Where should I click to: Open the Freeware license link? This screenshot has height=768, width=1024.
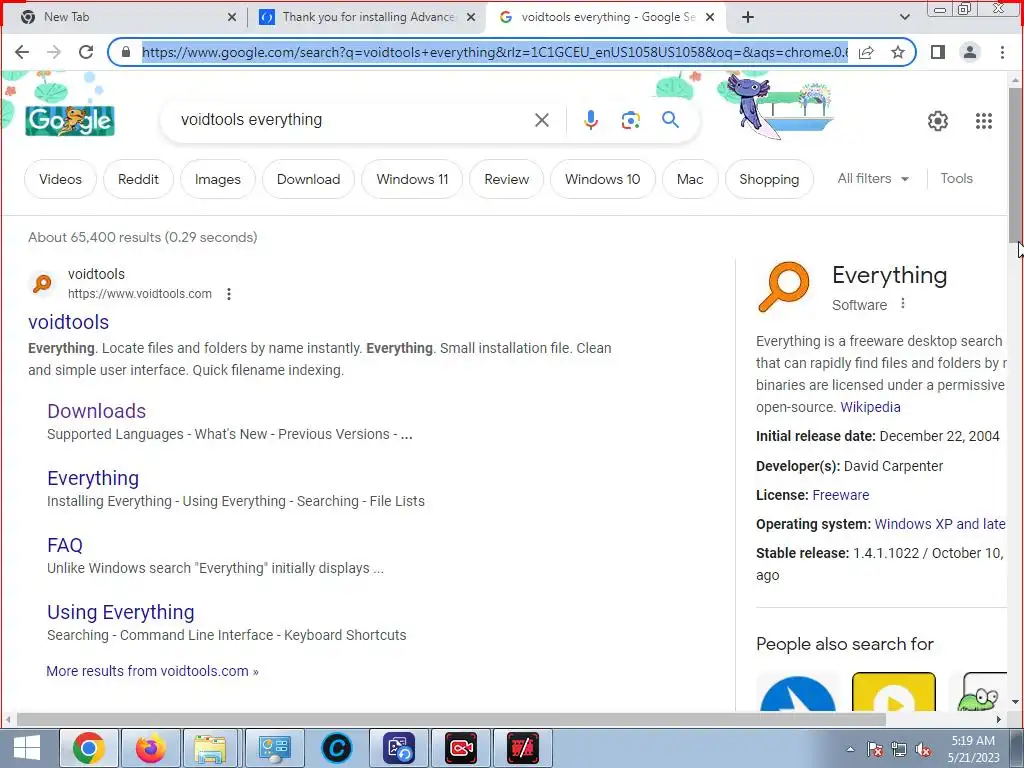[x=840, y=495]
